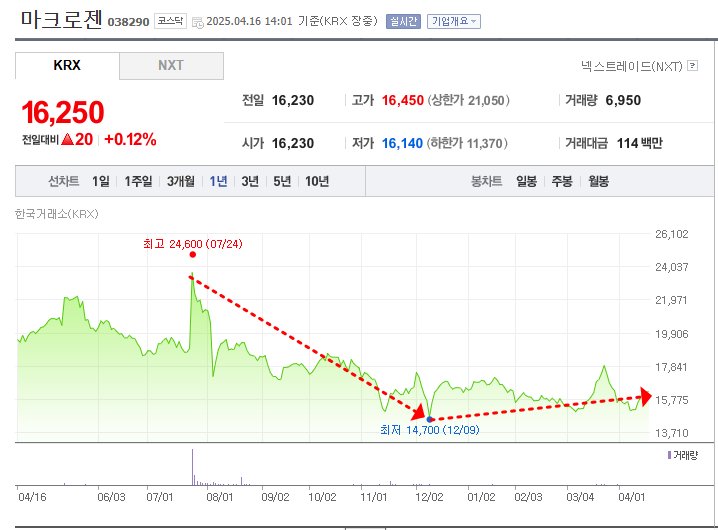Select the 5년 line chart period

coord(282,181)
